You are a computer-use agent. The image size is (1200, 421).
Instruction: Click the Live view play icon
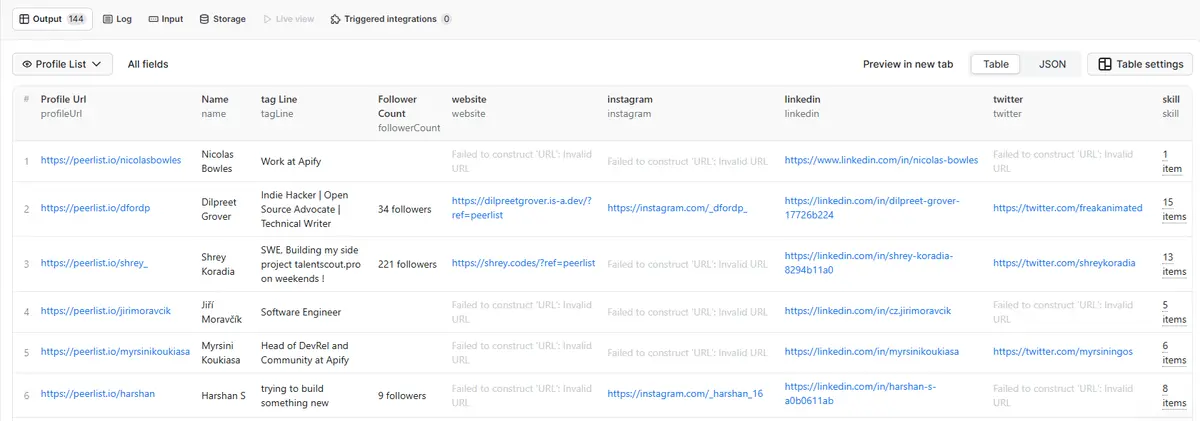click(266, 19)
